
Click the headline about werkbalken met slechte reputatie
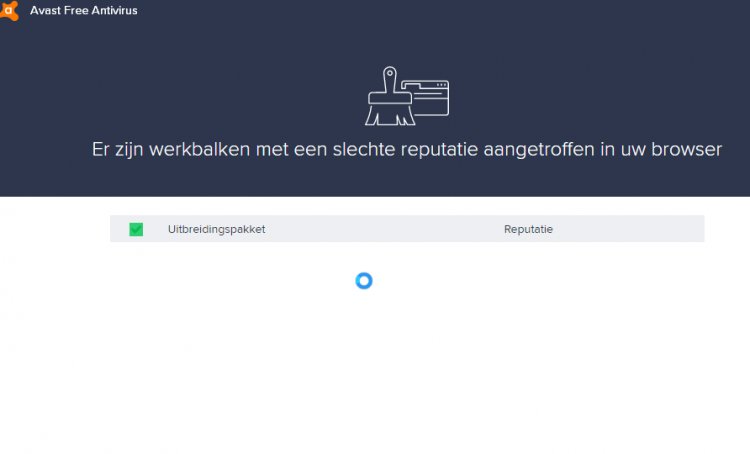(407, 150)
